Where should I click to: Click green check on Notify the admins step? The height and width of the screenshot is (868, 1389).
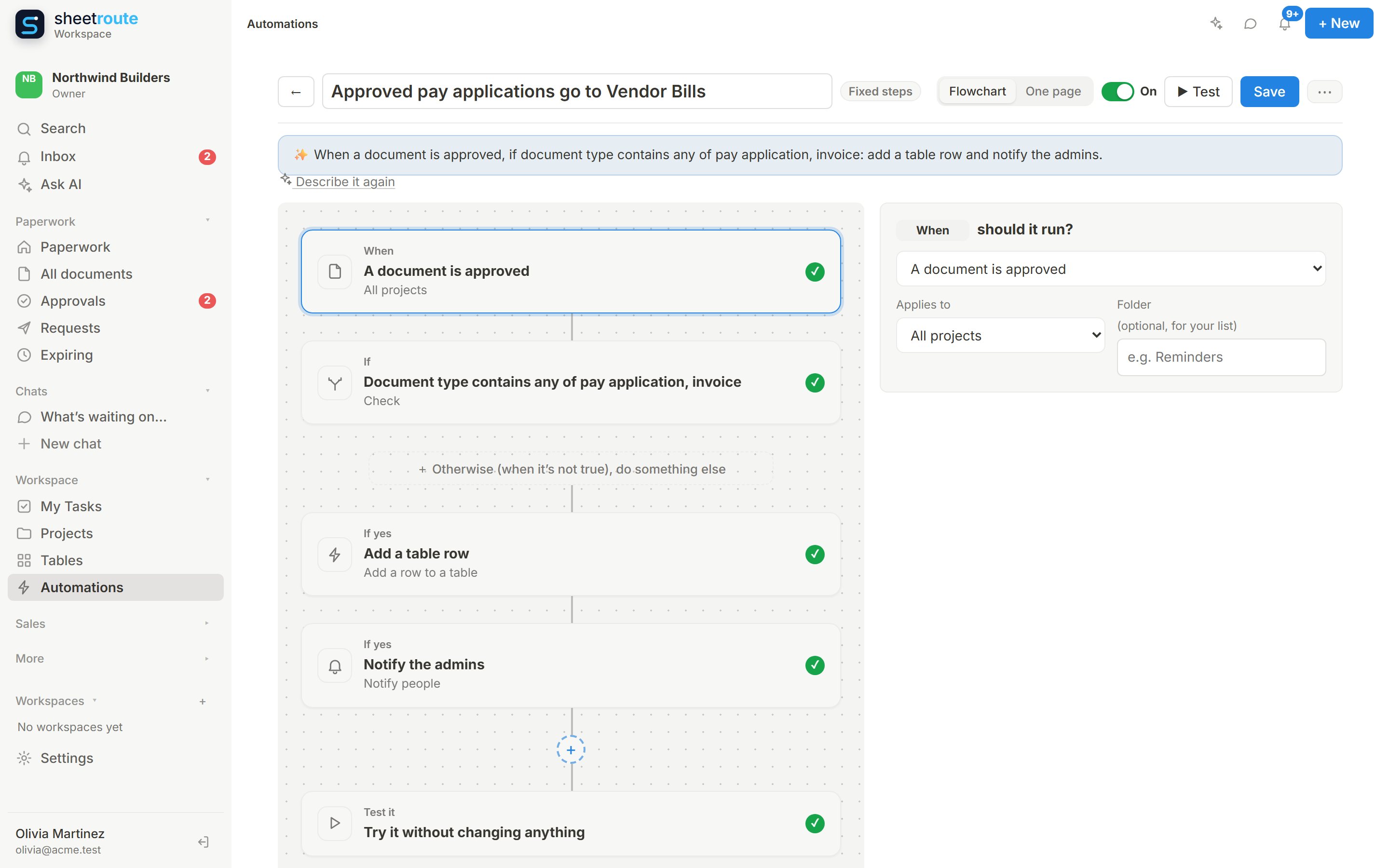(815, 665)
